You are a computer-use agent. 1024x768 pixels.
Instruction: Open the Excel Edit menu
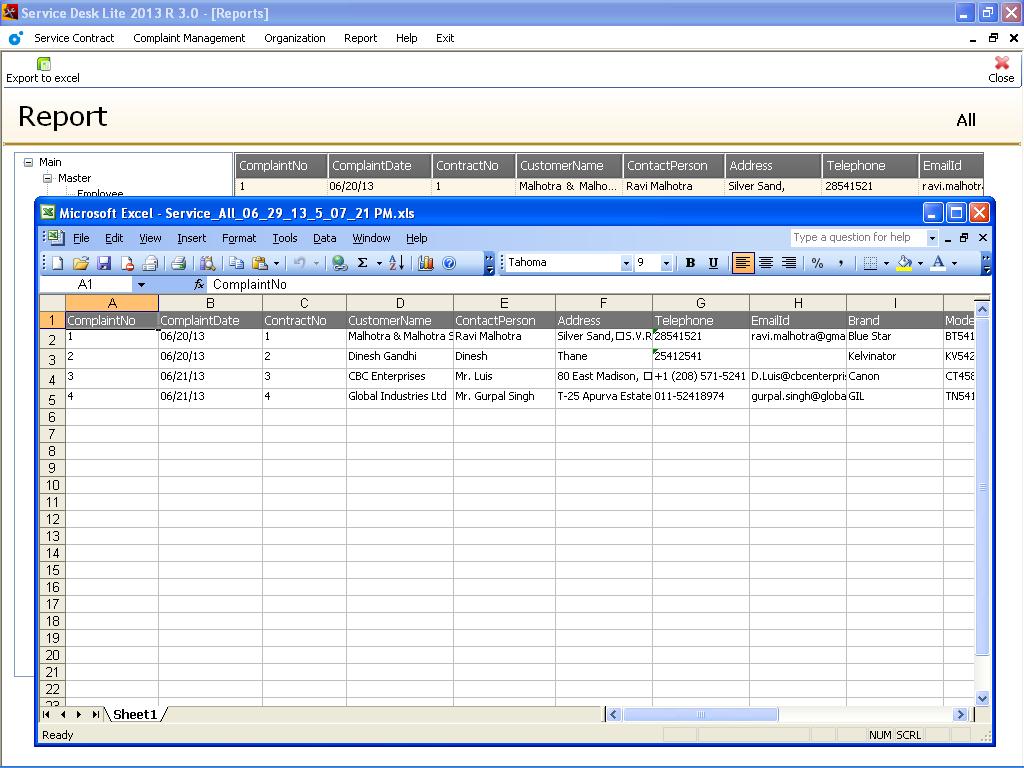coord(114,238)
